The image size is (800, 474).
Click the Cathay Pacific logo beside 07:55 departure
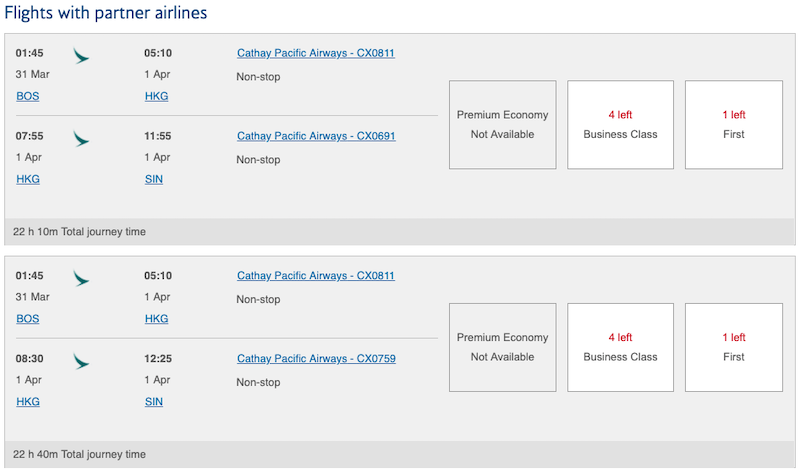[81, 139]
